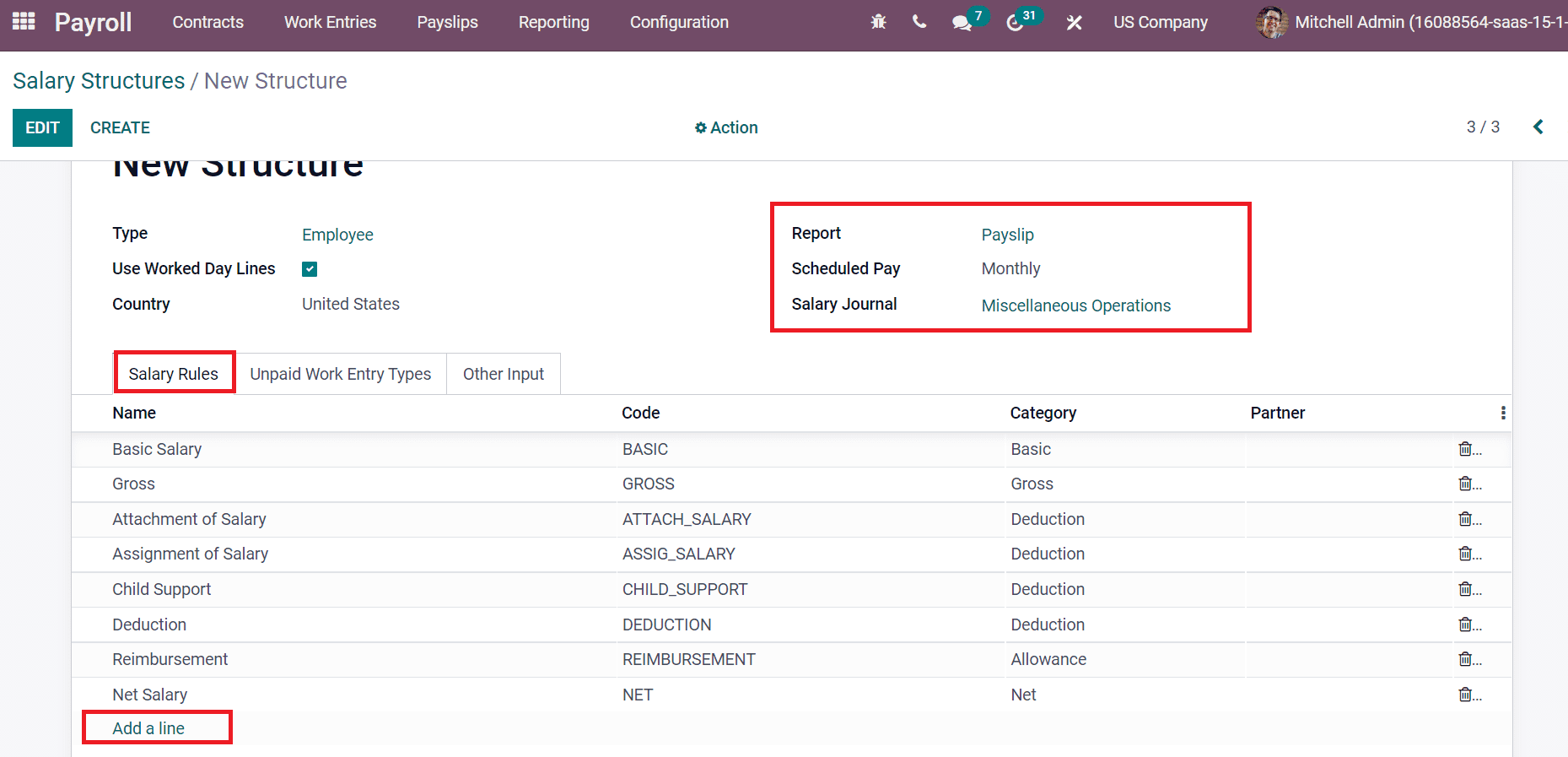
Task: Click the United States country value
Action: point(351,304)
